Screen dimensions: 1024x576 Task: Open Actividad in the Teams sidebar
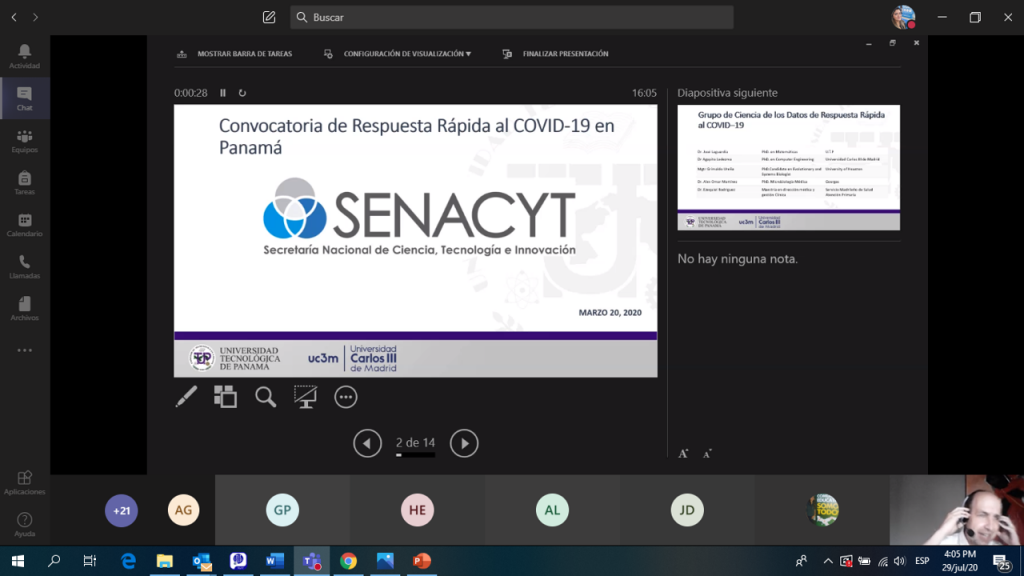pyautogui.click(x=24, y=56)
